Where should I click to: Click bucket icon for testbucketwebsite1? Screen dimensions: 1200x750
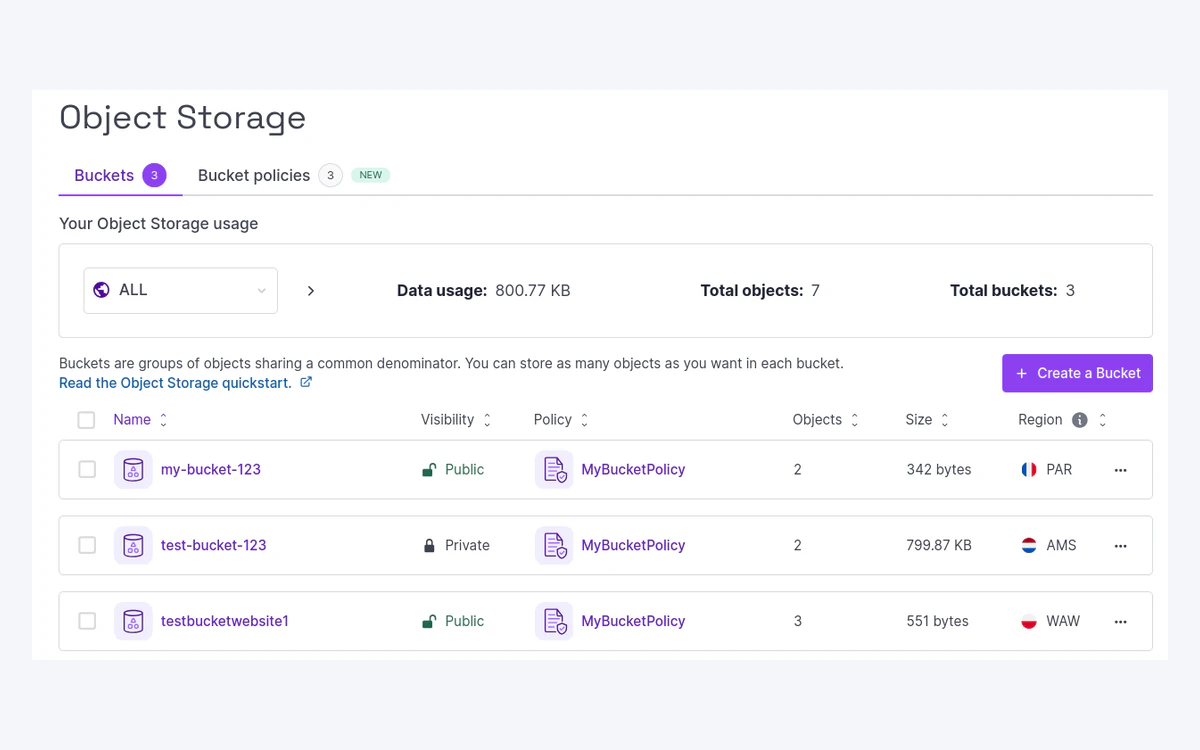[x=133, y=622]
